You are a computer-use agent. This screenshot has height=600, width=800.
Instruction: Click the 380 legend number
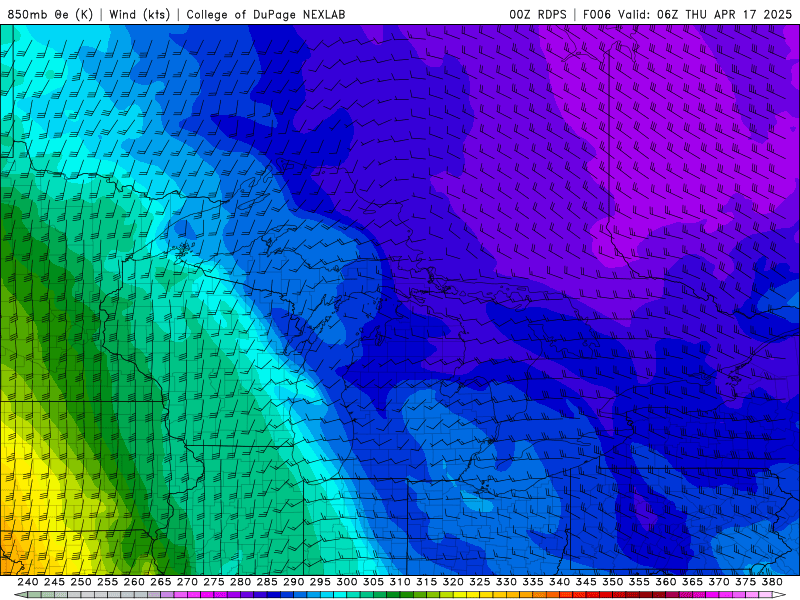772,582
